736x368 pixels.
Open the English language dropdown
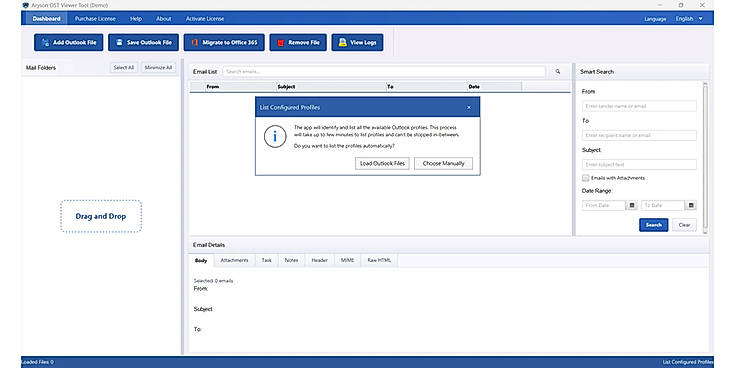click(x=689, y=19)
